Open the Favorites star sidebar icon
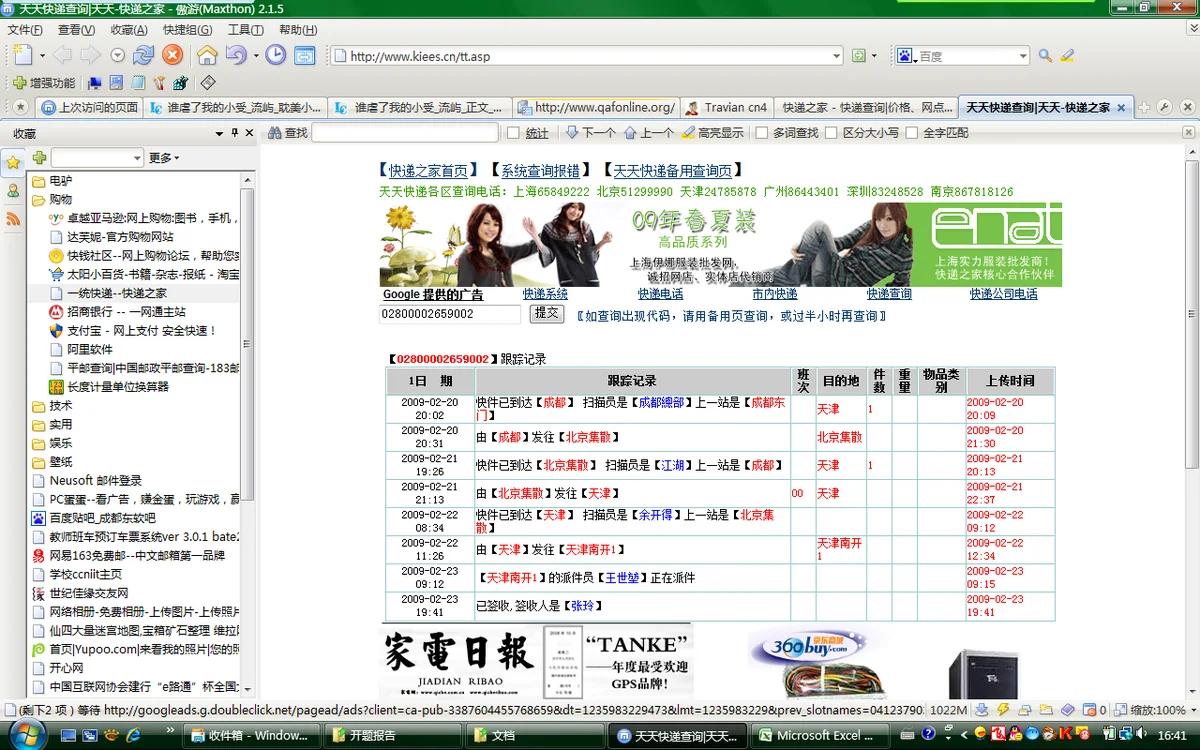The width and height of the screenshot is (1200, 750). pos(13,162)
